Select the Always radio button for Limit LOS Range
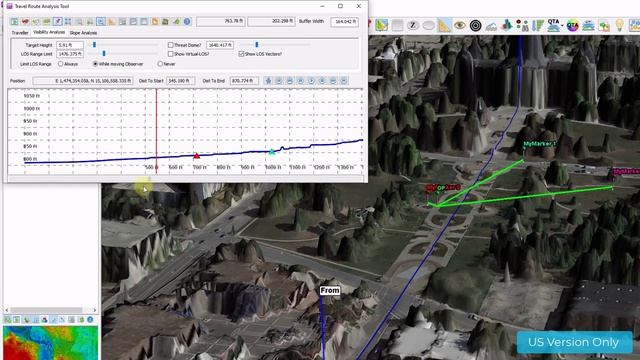Image resolution: width=640 pixels, height=360 pixels. [x=60, y=64]
